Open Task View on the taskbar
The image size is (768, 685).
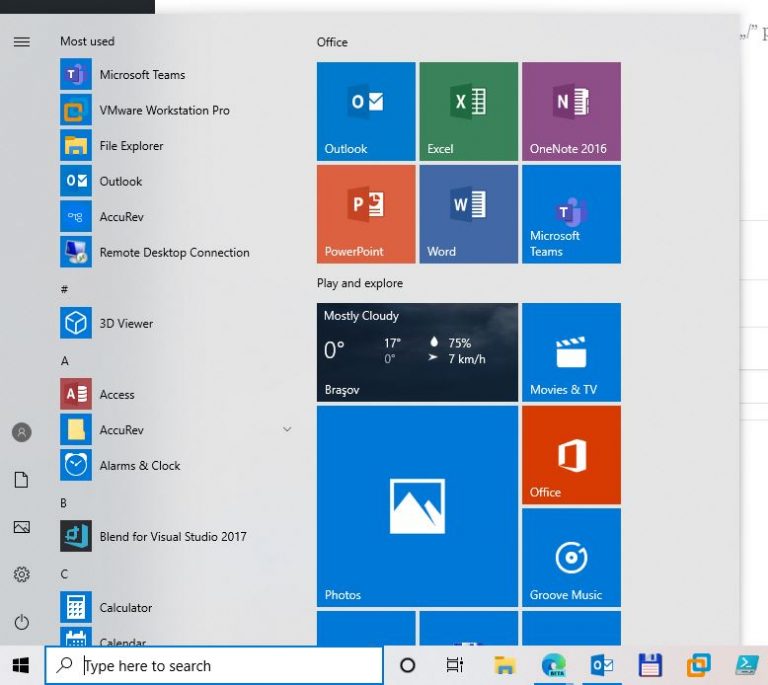(x=455, y=665)
